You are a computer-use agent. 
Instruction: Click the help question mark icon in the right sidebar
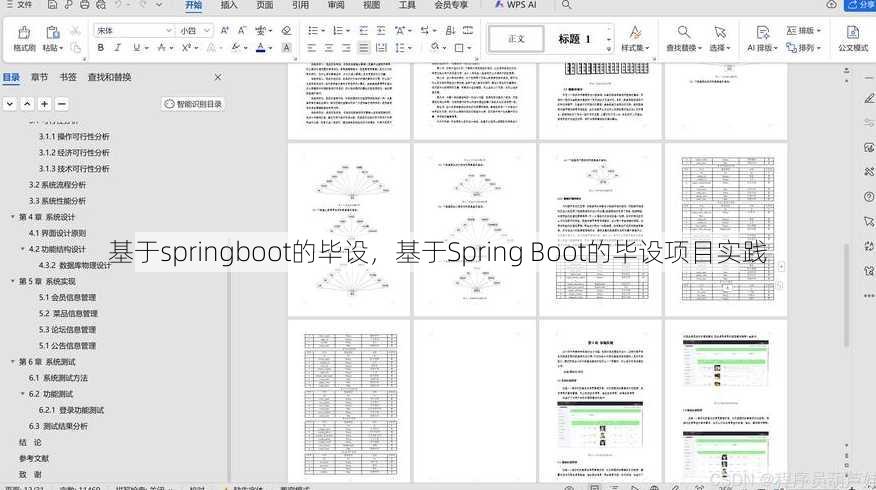point(869,197)
